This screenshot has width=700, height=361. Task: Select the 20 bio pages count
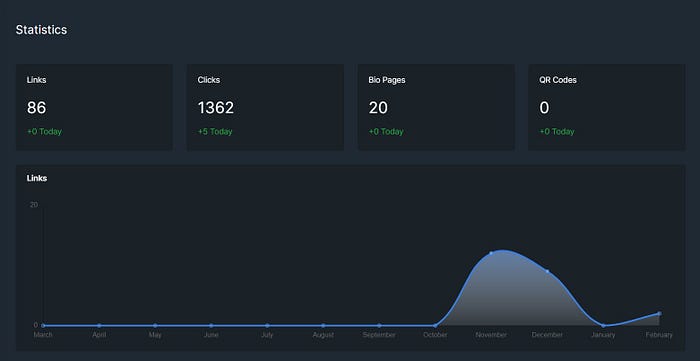(x=378, y=108)
